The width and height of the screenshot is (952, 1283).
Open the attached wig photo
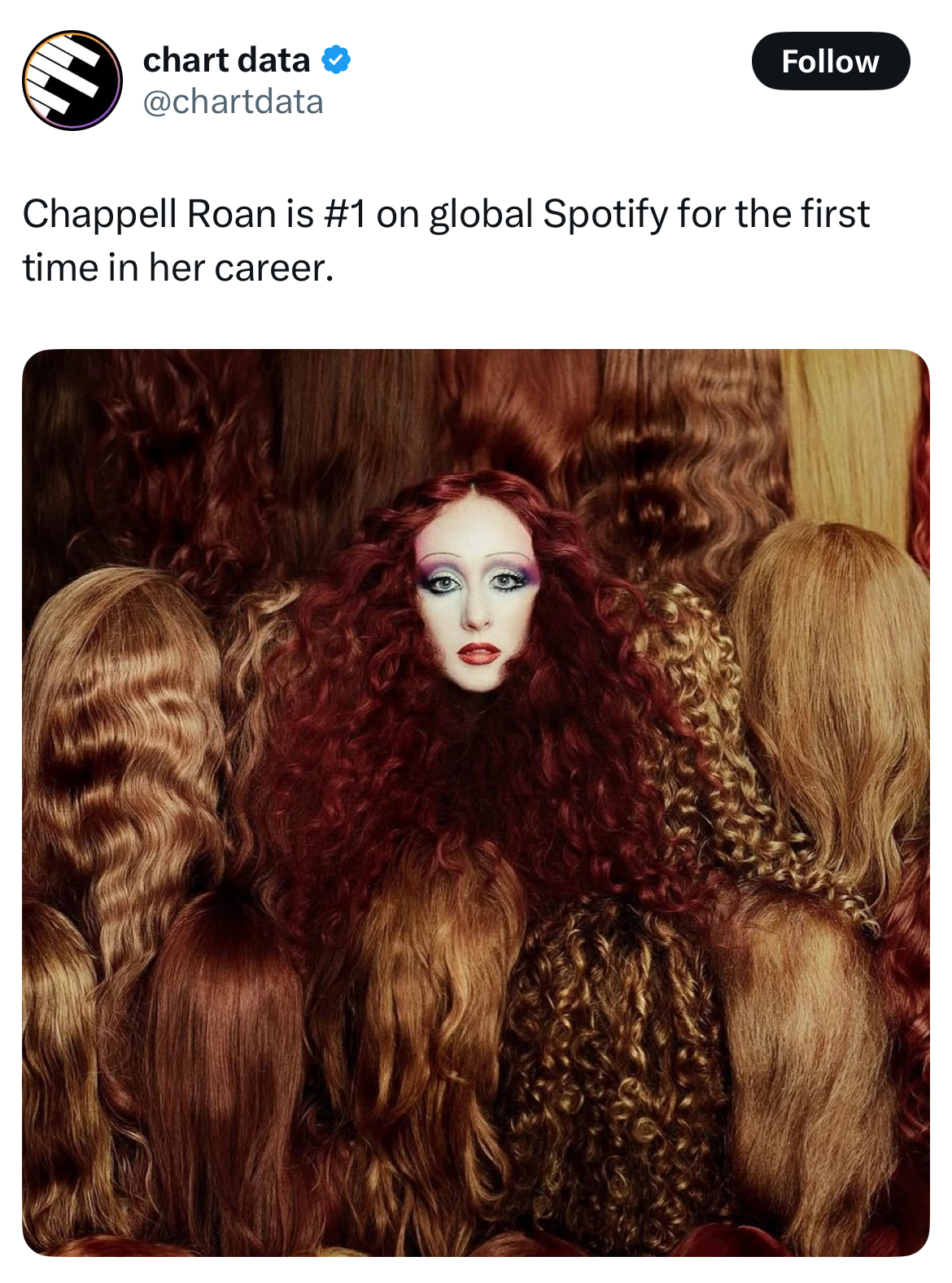[476, 802]
